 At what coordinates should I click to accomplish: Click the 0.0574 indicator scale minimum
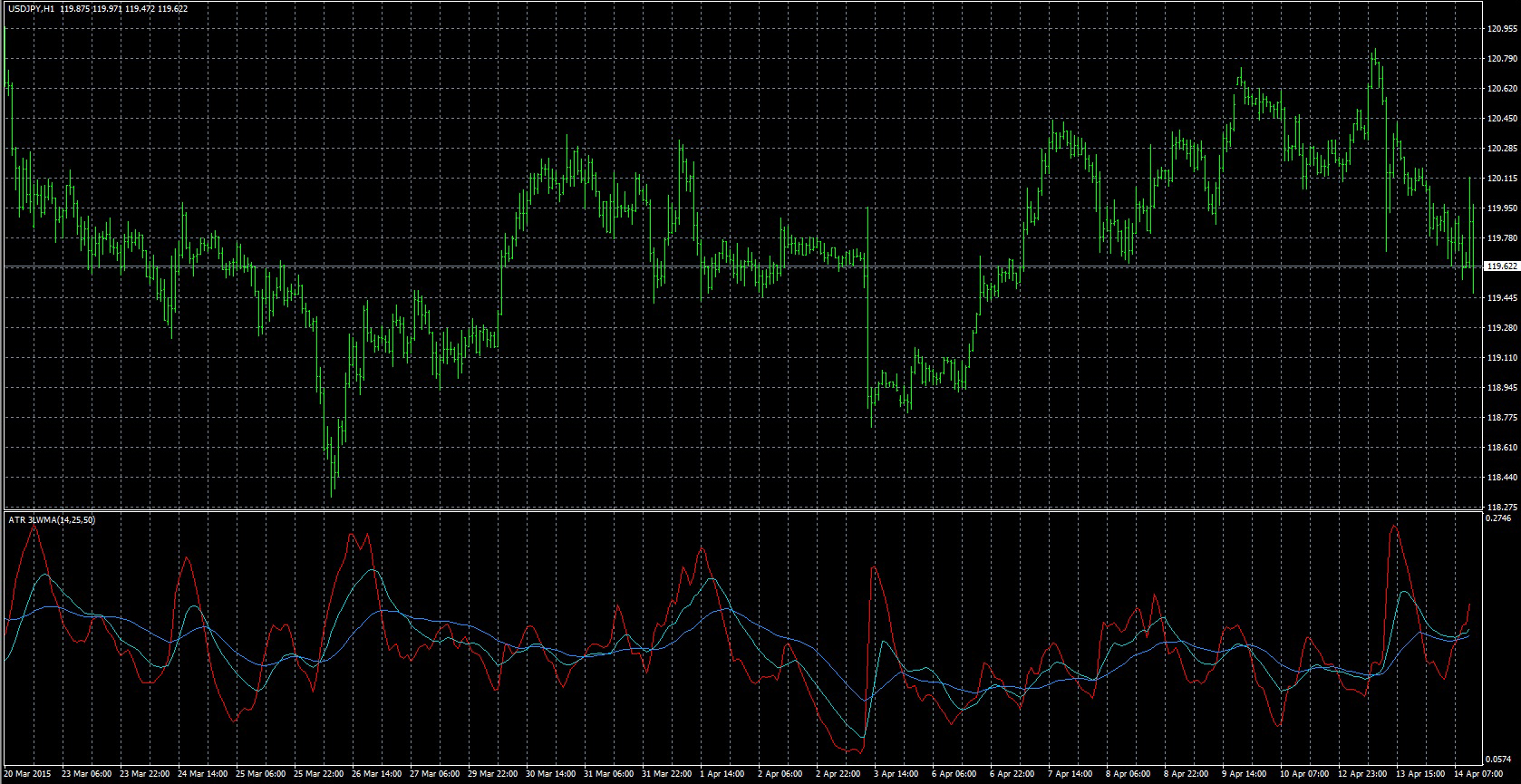pos(1499,760)
